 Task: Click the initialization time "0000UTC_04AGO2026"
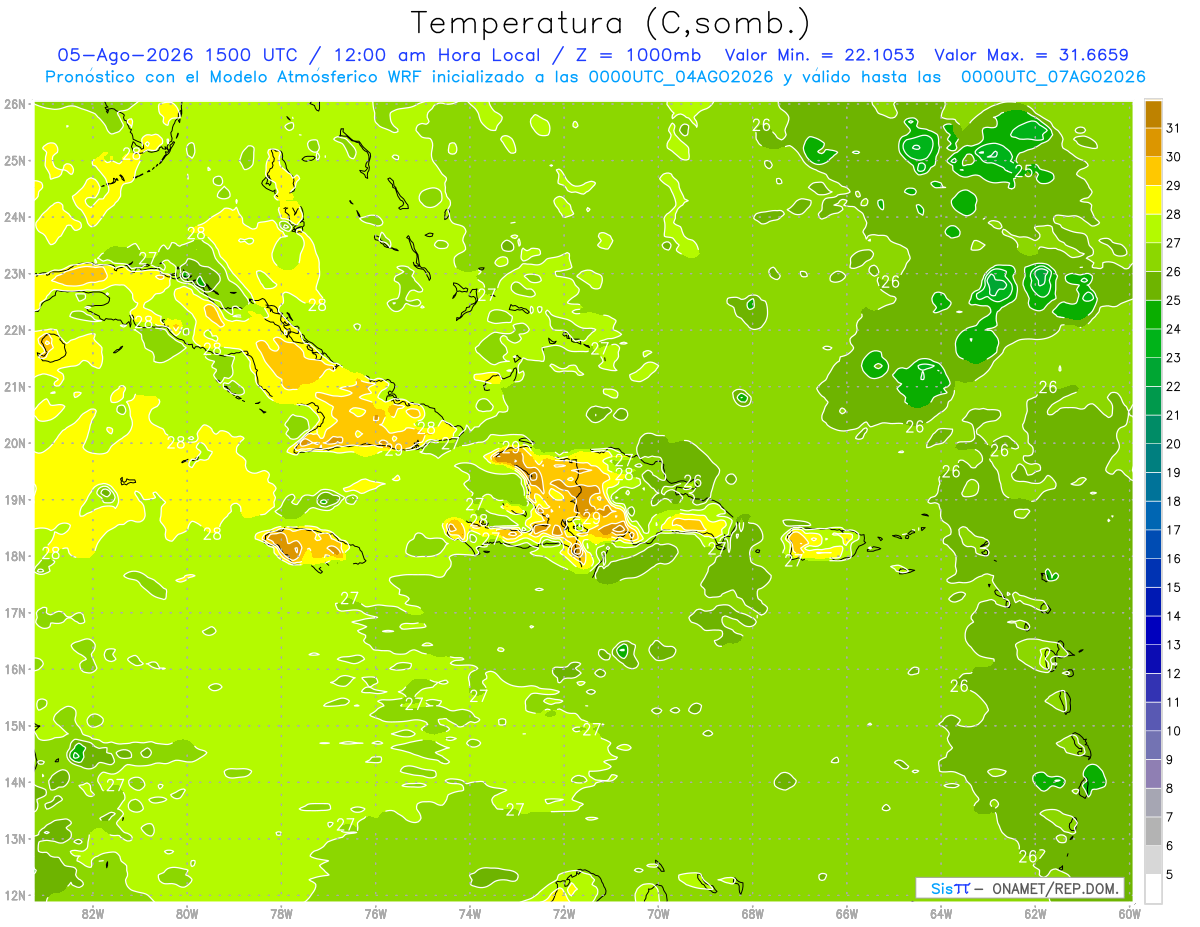[681, 77]
